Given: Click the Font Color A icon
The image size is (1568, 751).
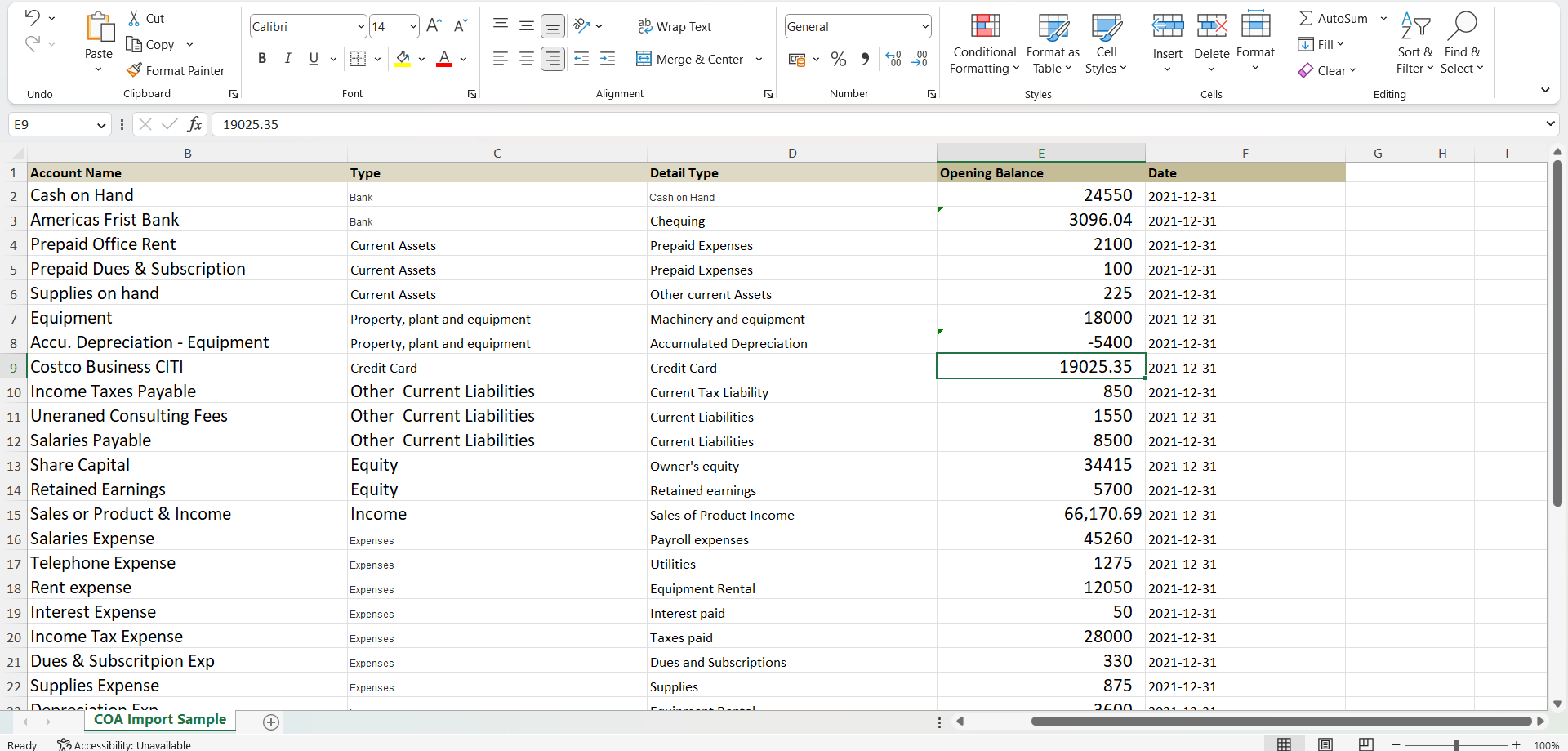Looking at the screenshot, I should coord(444,58).
